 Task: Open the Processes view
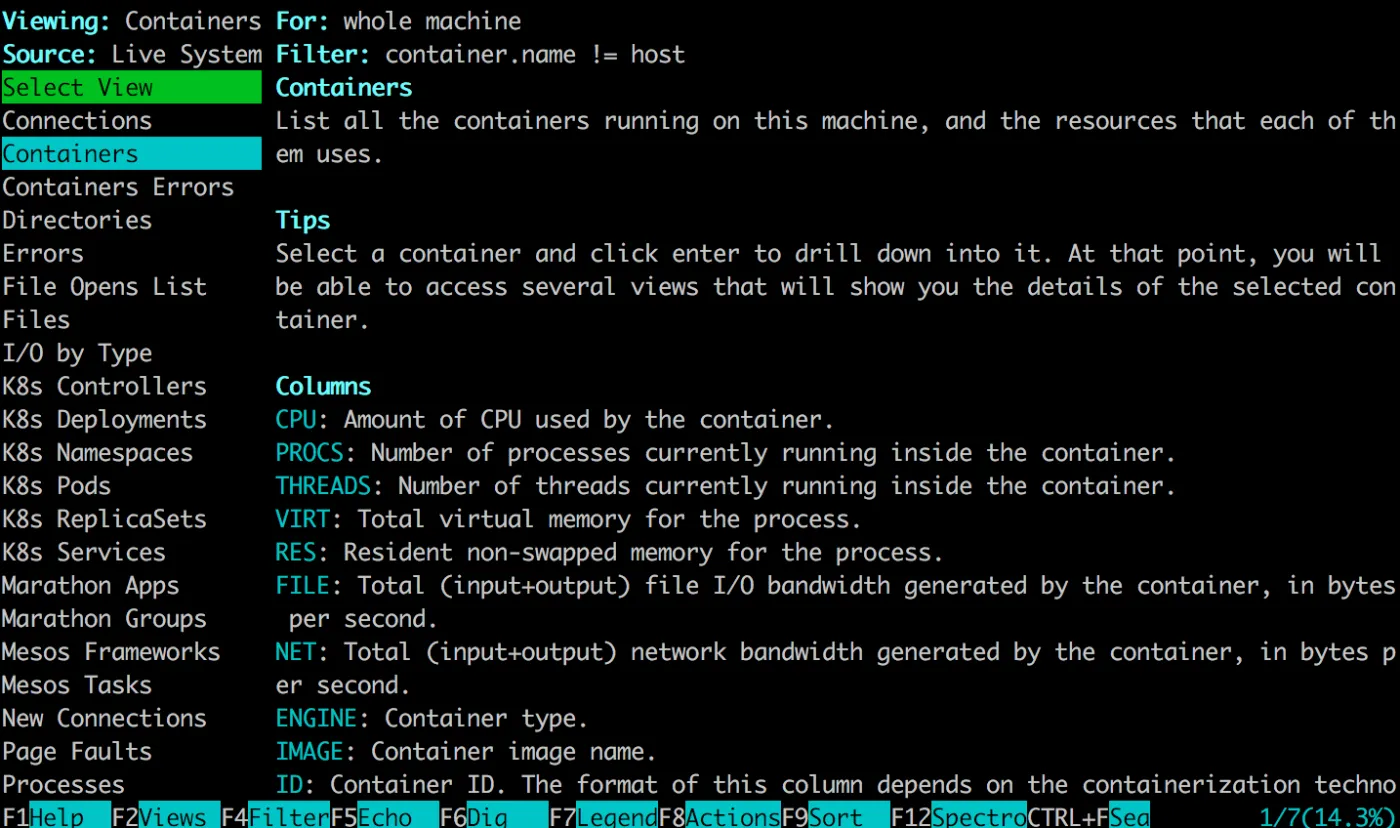coord(63,784)
